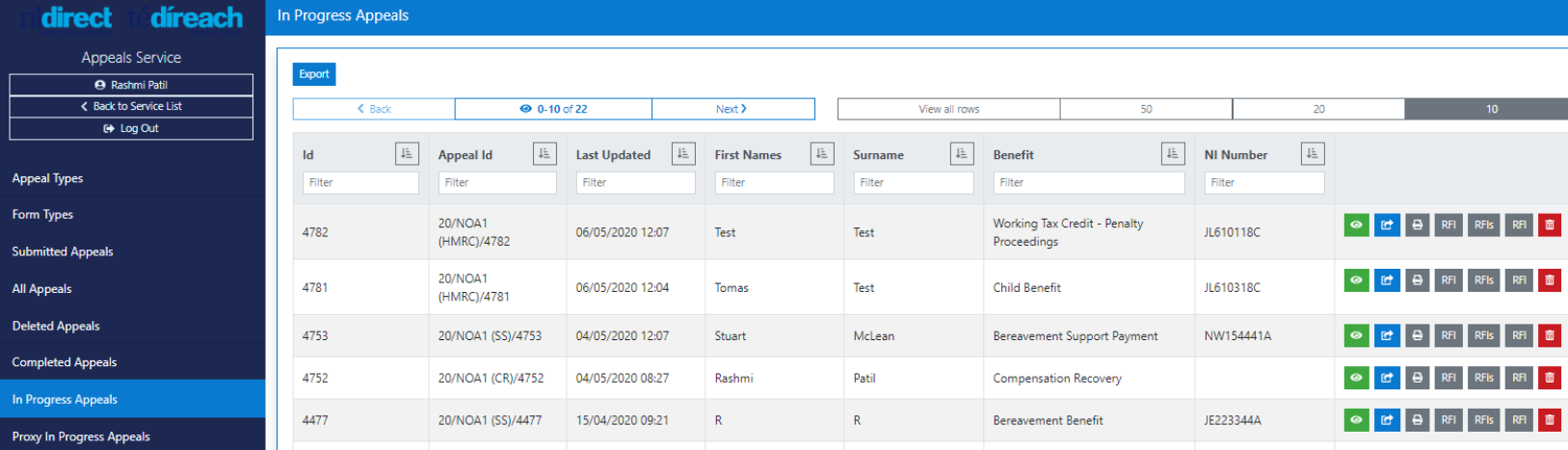
Task: Click Back to Service List
Action: click(x=131, y=106)
